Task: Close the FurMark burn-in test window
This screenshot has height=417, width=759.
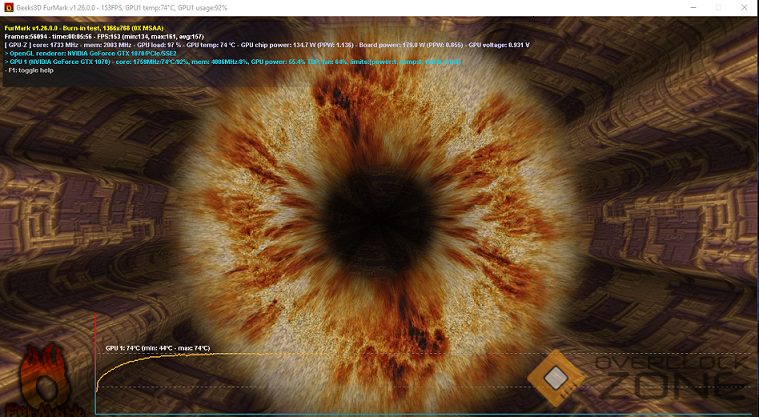Action: point(744,8)
